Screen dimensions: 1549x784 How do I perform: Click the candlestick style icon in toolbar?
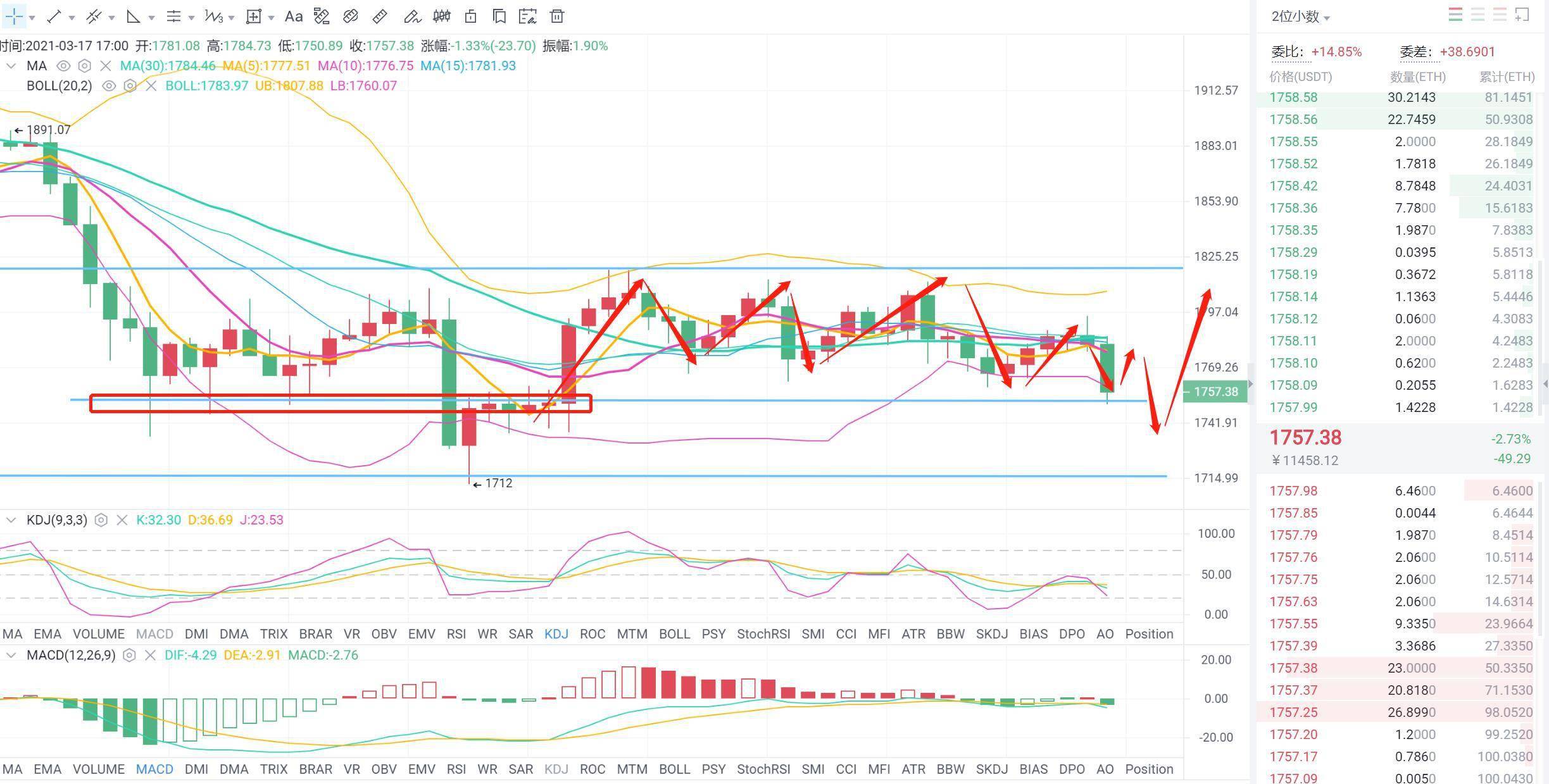[x=442, y=16]
